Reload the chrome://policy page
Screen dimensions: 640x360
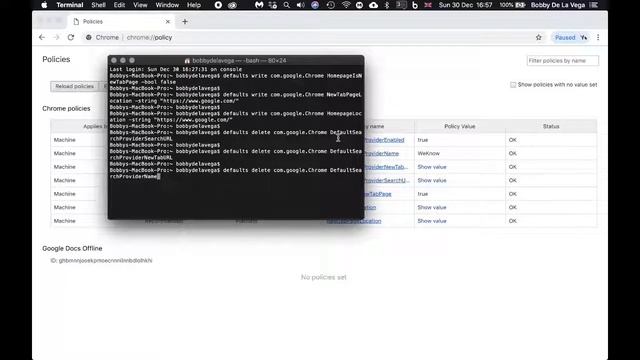tap(71, 37)
